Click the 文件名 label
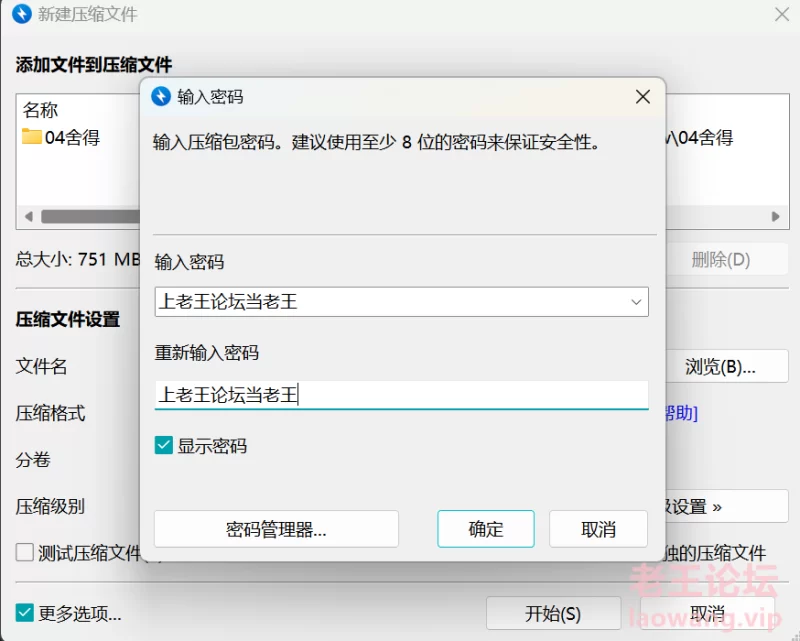Screen dimensions: 800x641 (x=41, y=366)
